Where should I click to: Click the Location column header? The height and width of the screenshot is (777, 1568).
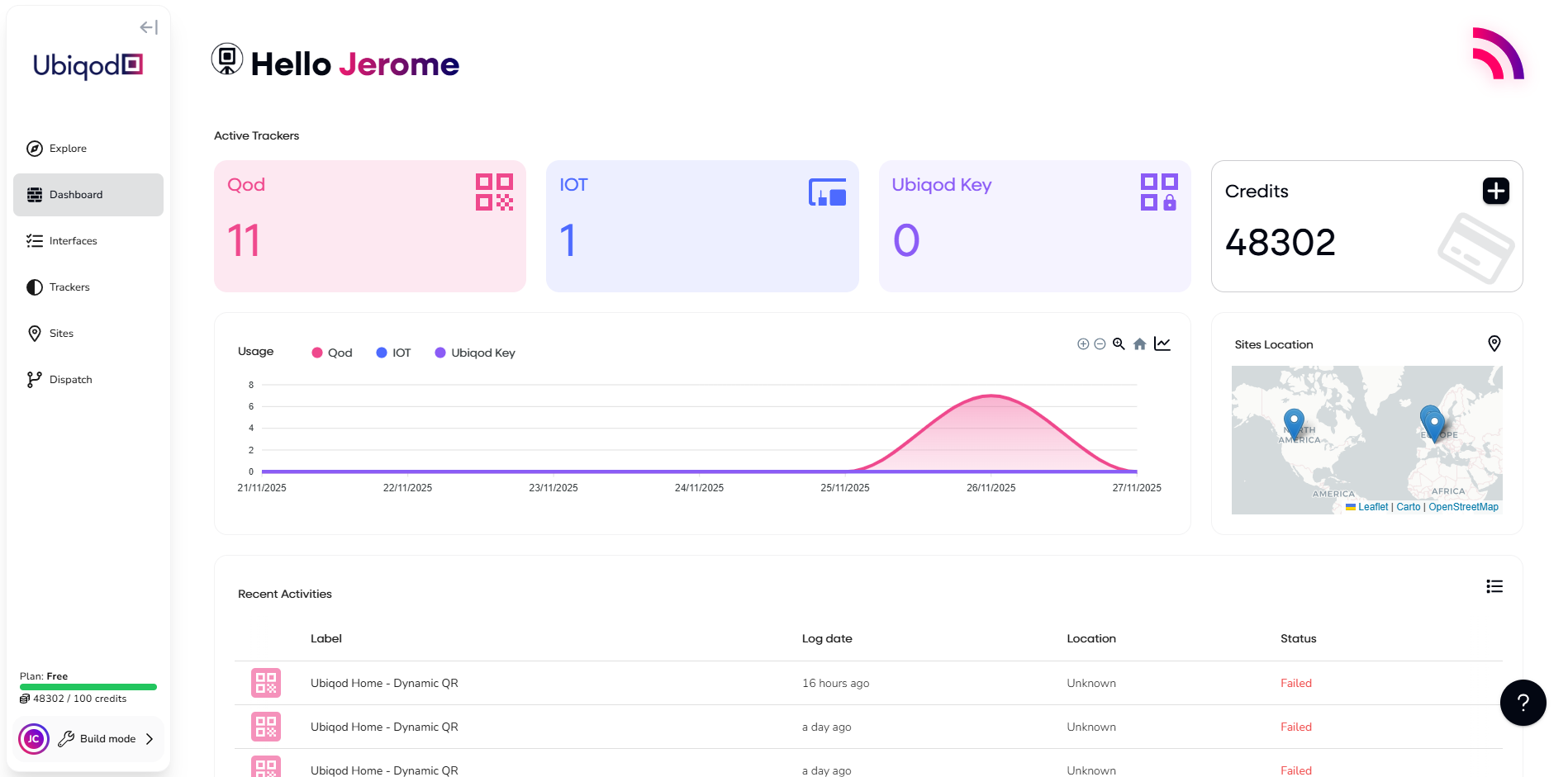coord(1091,638)
